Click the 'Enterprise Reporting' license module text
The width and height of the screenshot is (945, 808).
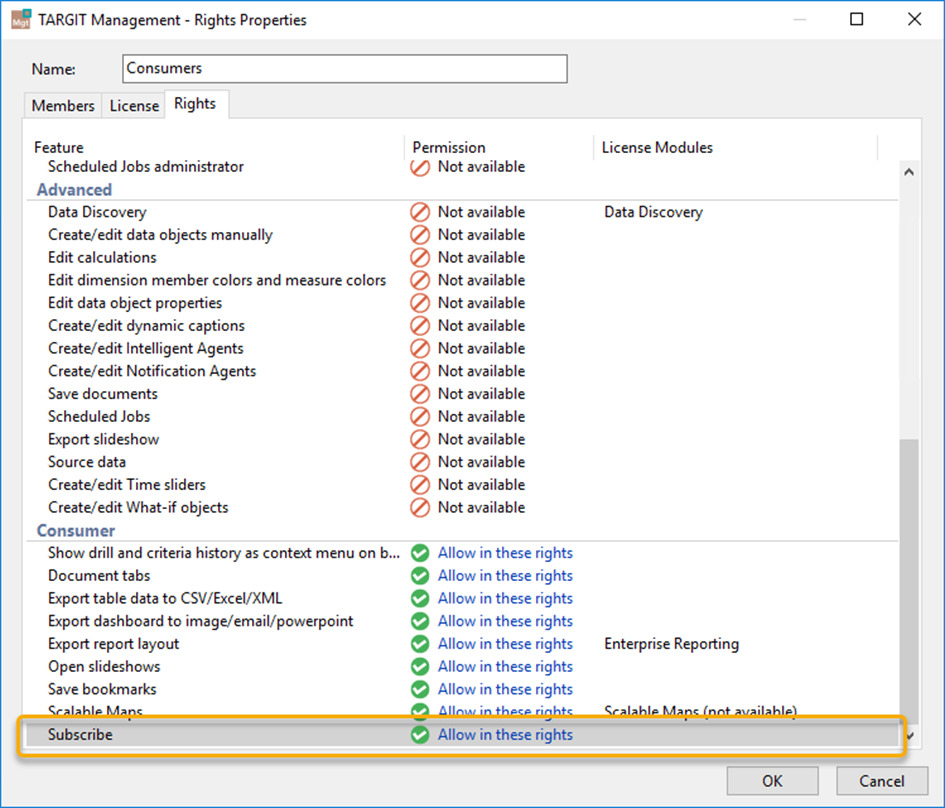tap(671, 644)
